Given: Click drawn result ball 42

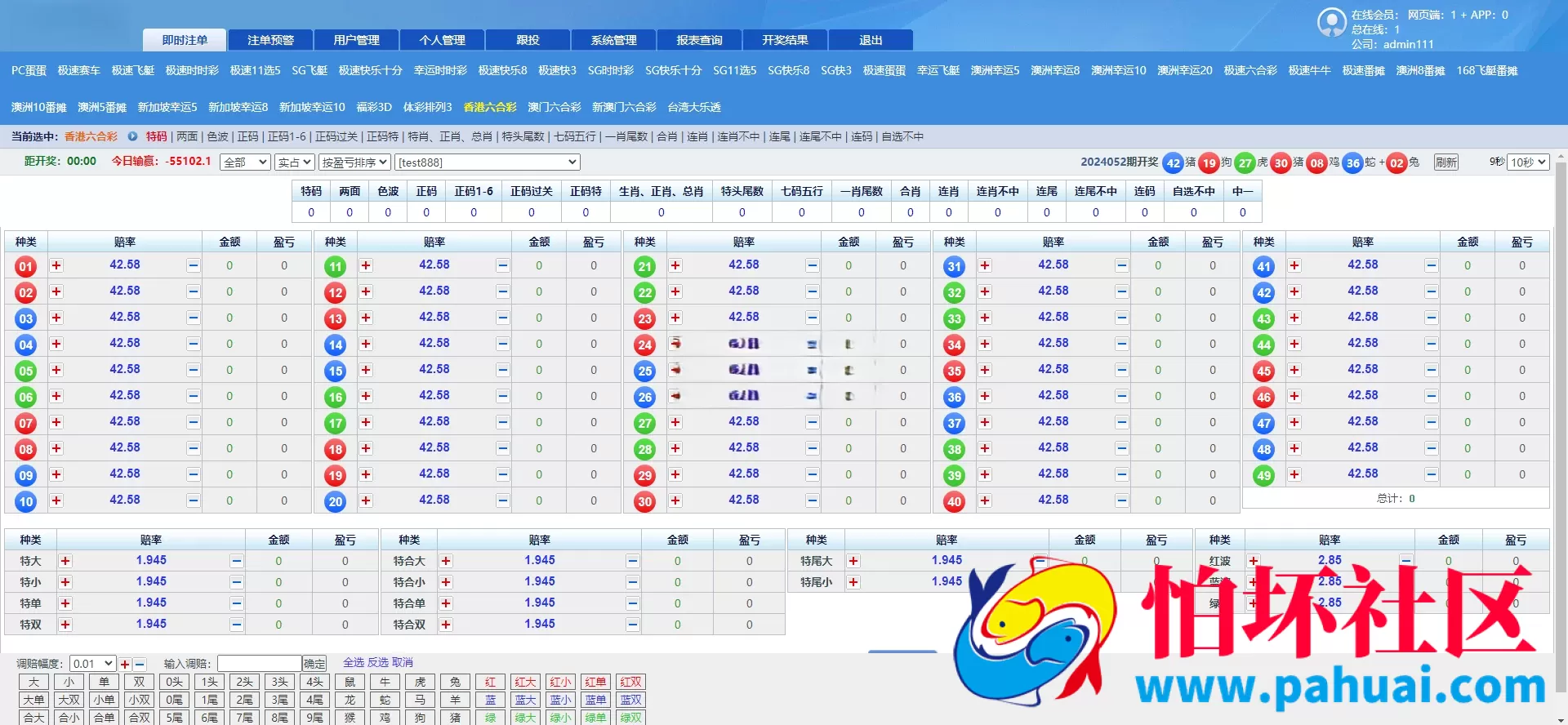Looking at the screenshot, I should point(1174,162).
